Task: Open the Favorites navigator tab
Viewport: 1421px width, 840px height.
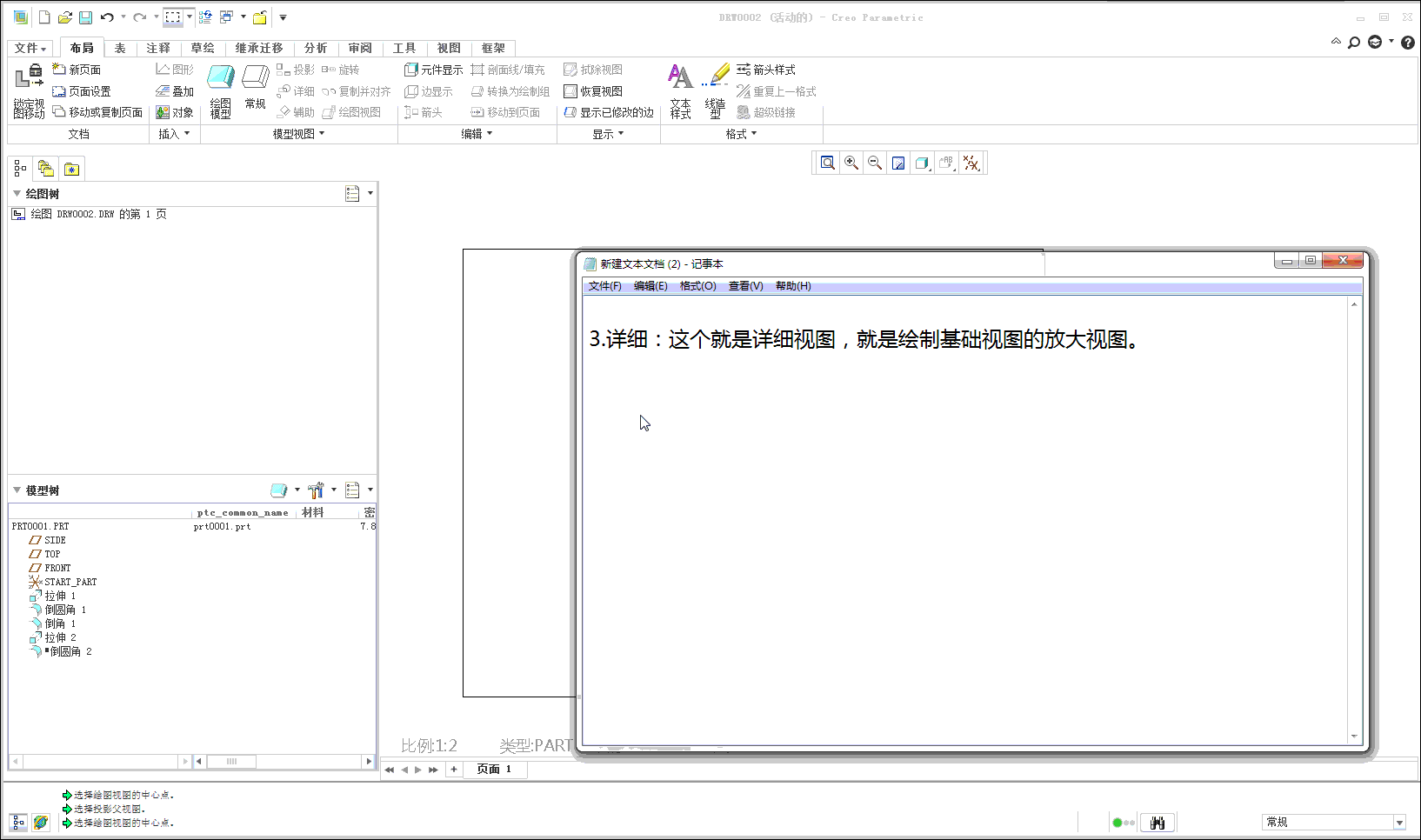Action: (72, 169)
